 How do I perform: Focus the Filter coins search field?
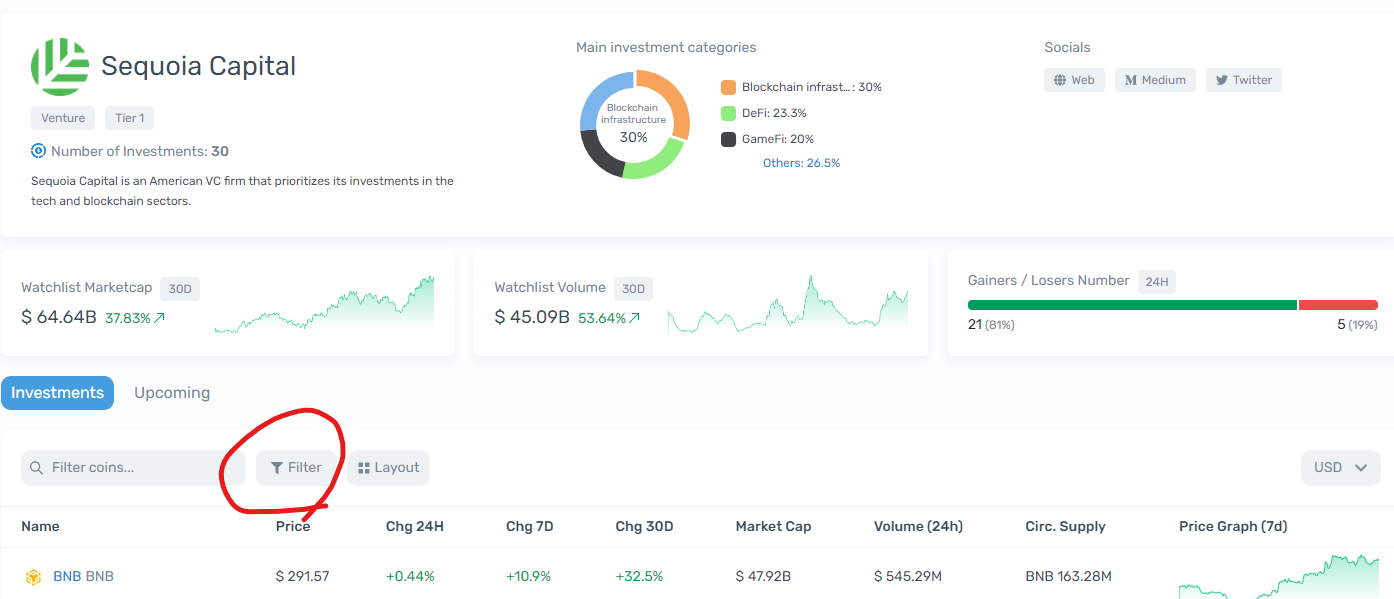(x=133, y=468)
